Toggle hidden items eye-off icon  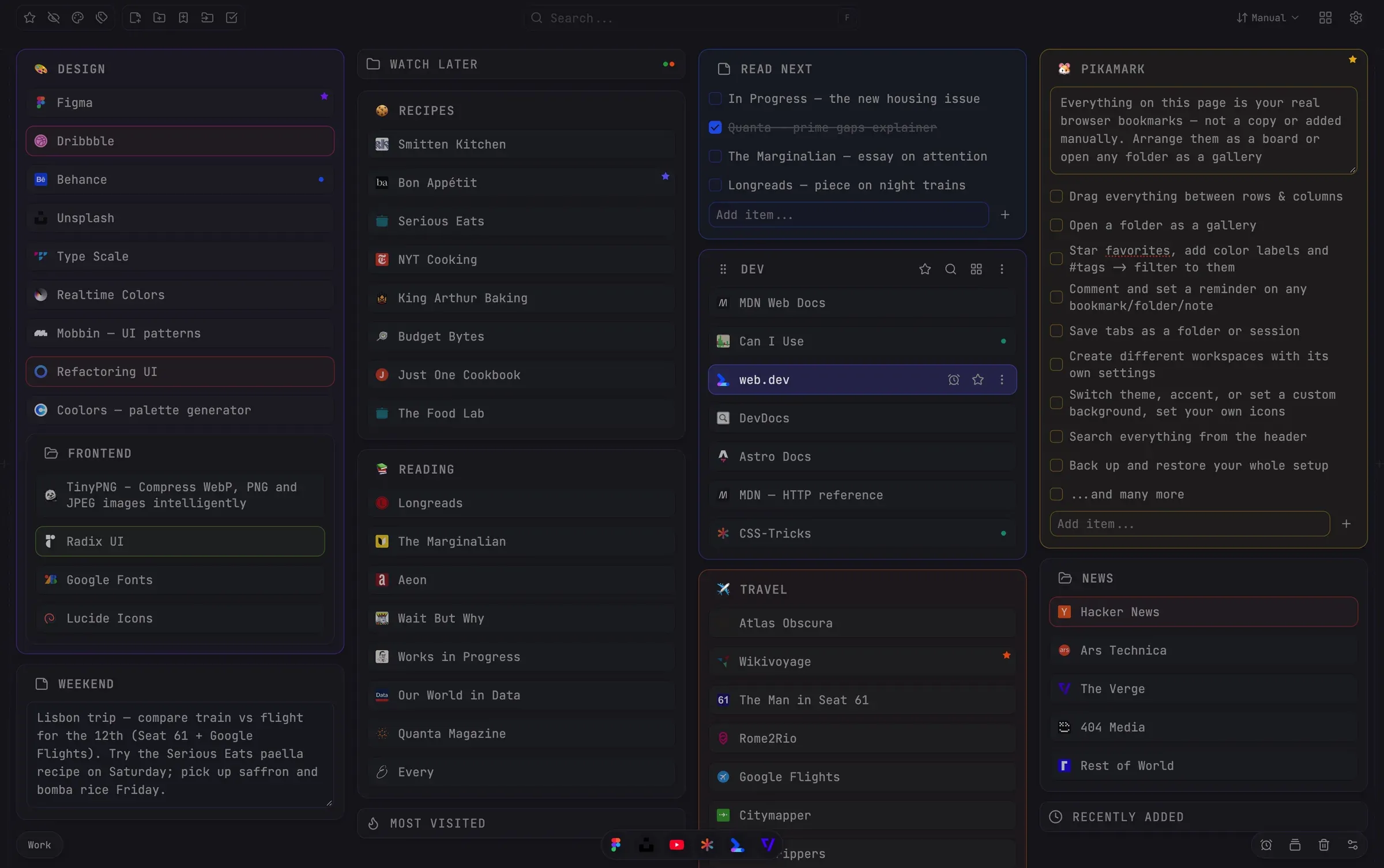54,18
